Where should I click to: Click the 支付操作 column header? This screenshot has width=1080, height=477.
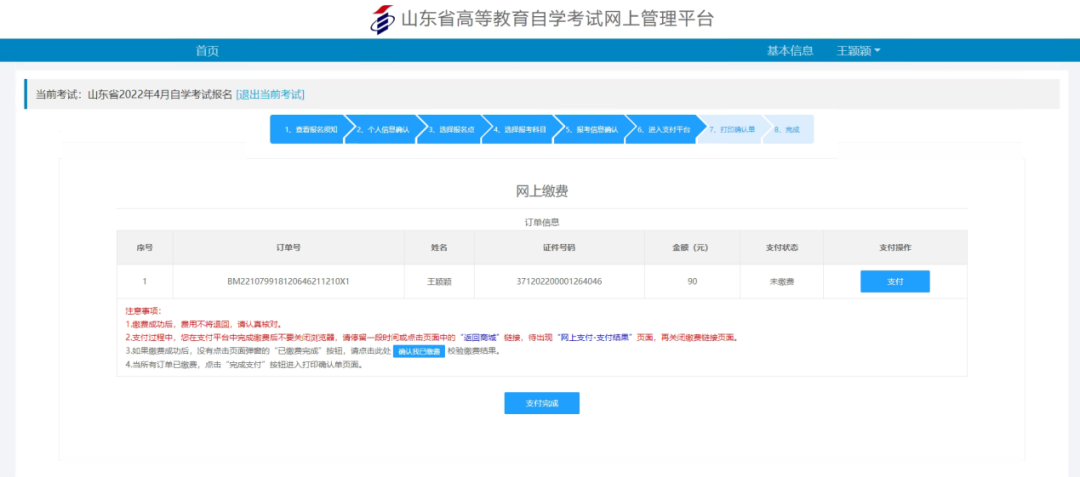(895, 248)
